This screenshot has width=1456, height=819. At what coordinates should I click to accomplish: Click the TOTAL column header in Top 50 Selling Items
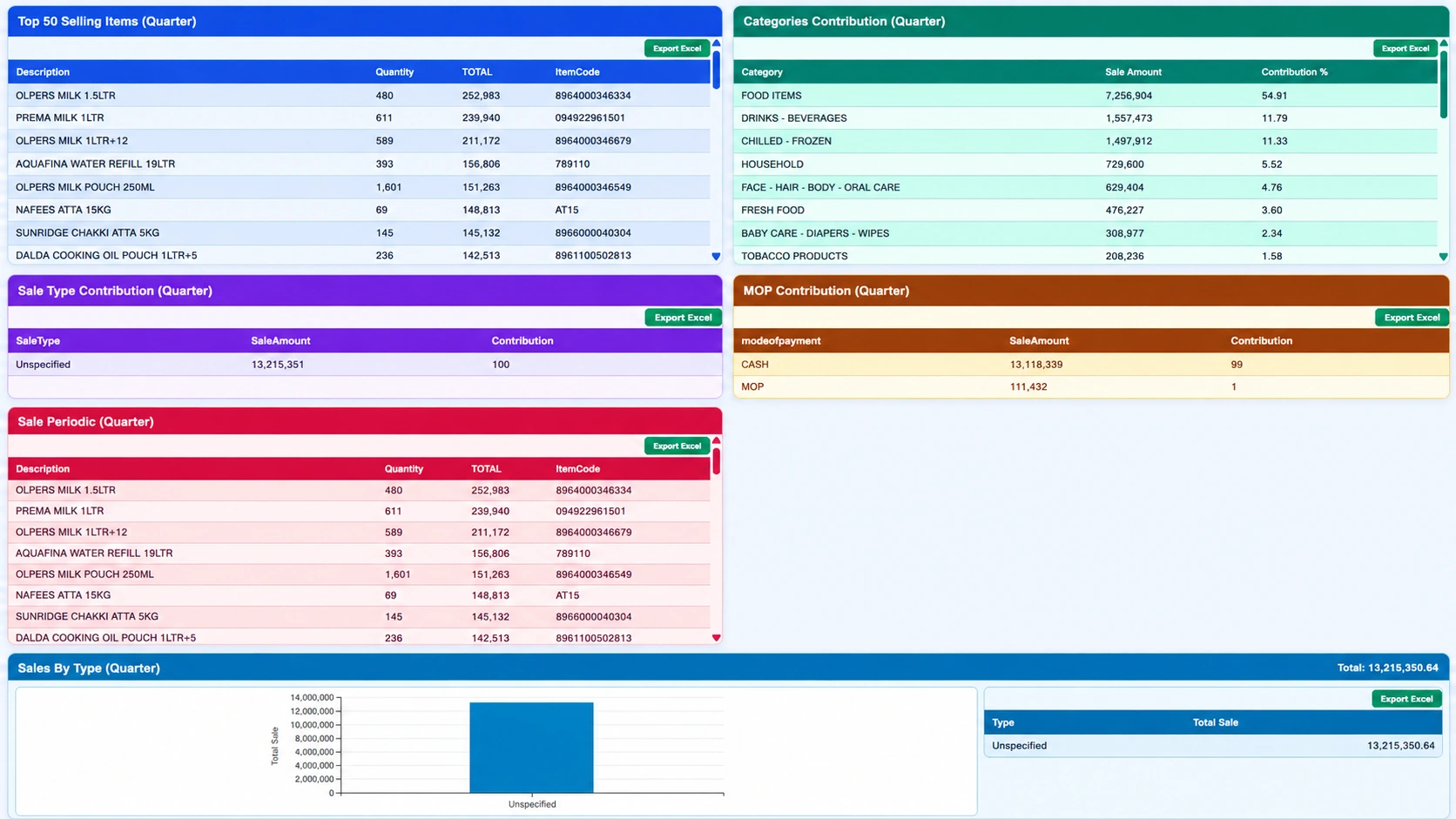click(477, 72)
